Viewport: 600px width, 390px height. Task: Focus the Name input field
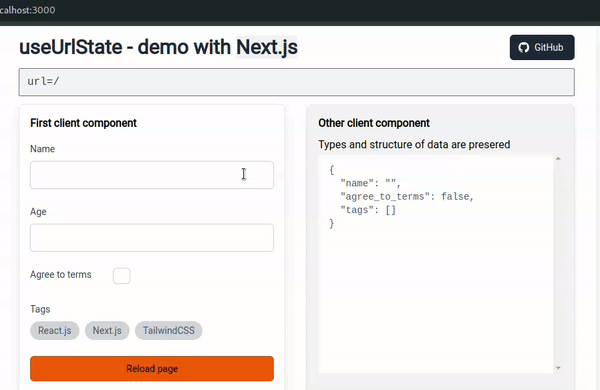152,175
